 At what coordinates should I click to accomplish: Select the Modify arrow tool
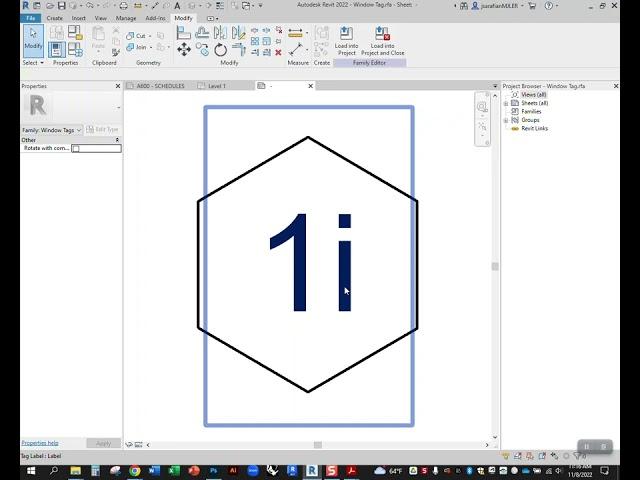coord(33,41)
